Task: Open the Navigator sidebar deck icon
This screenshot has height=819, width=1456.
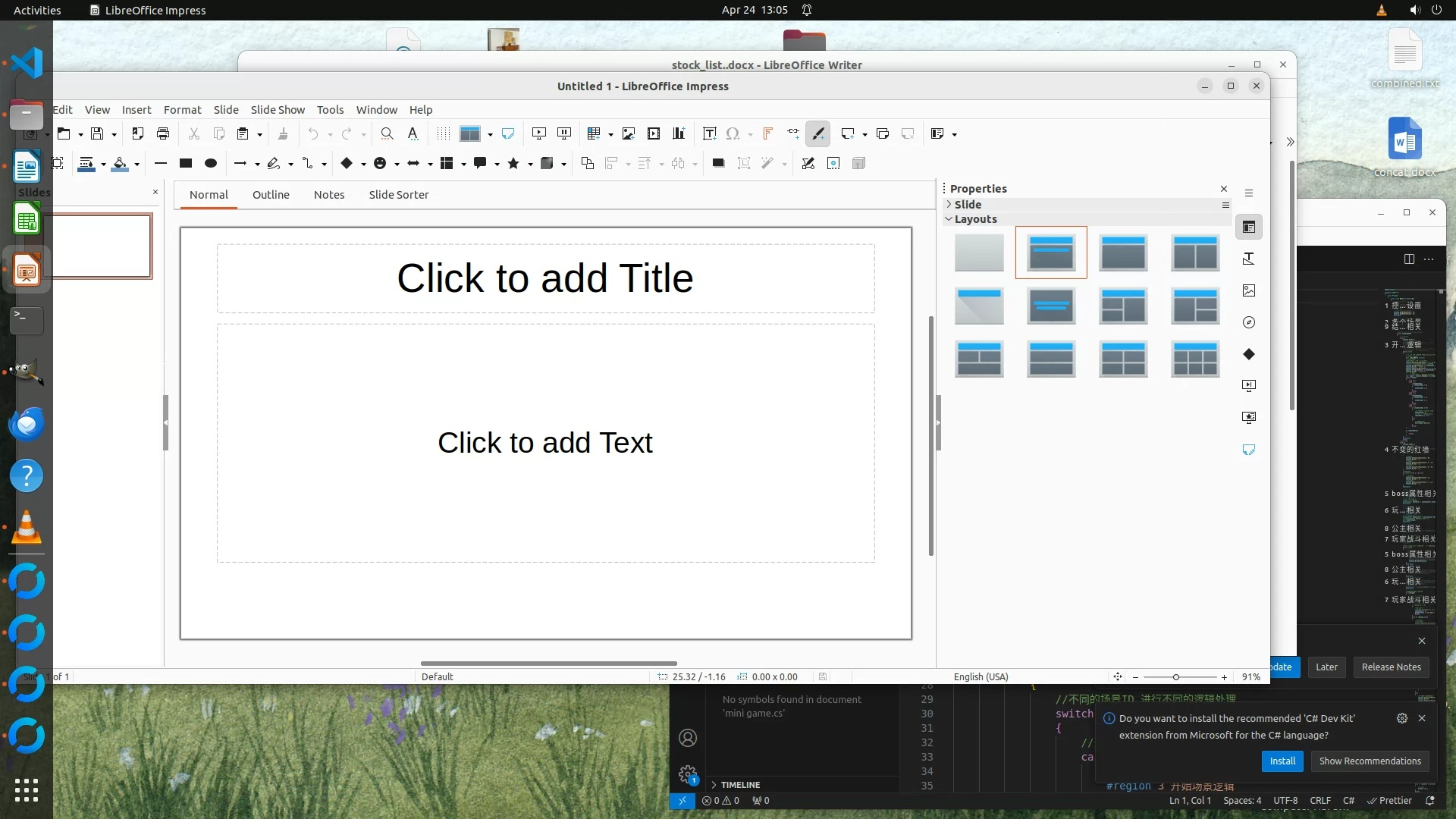Action: (1249, 322)
